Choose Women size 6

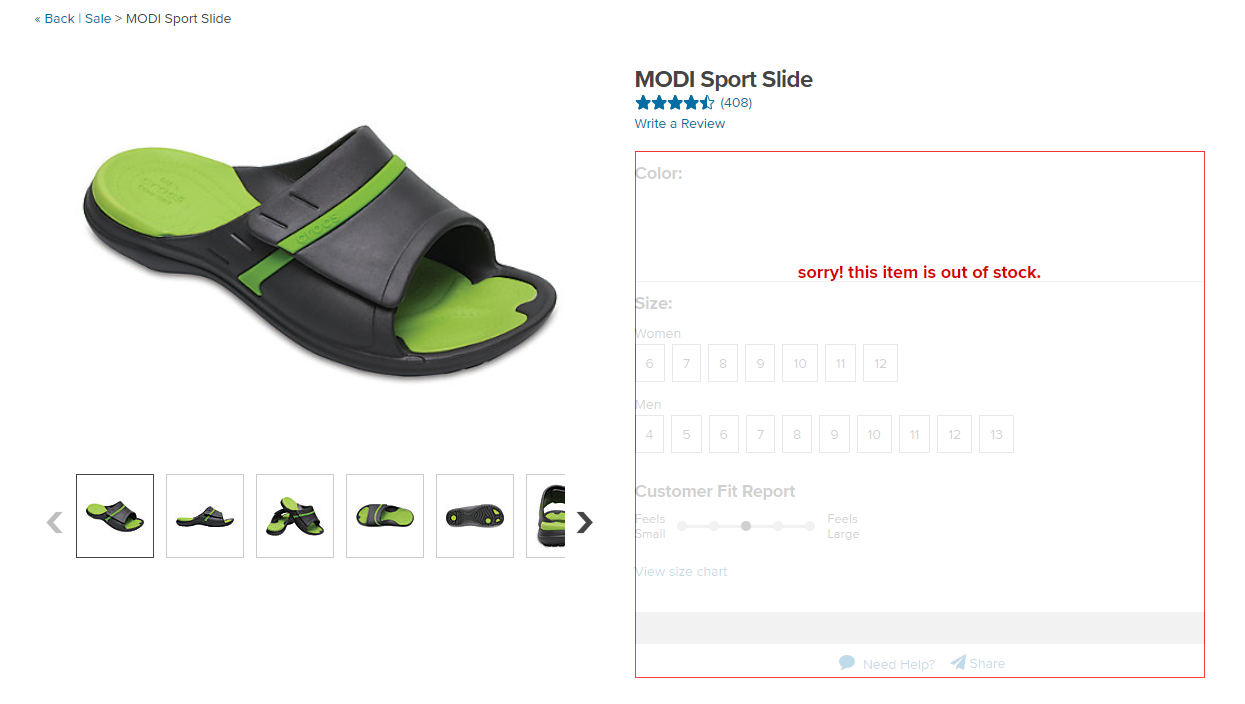(649, 363)
